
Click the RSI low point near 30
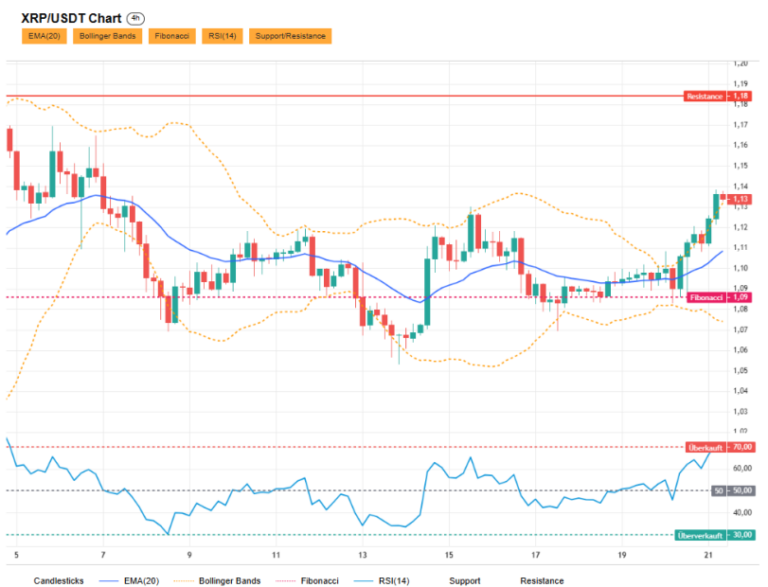pyautogui.click(x=168, y=534)
